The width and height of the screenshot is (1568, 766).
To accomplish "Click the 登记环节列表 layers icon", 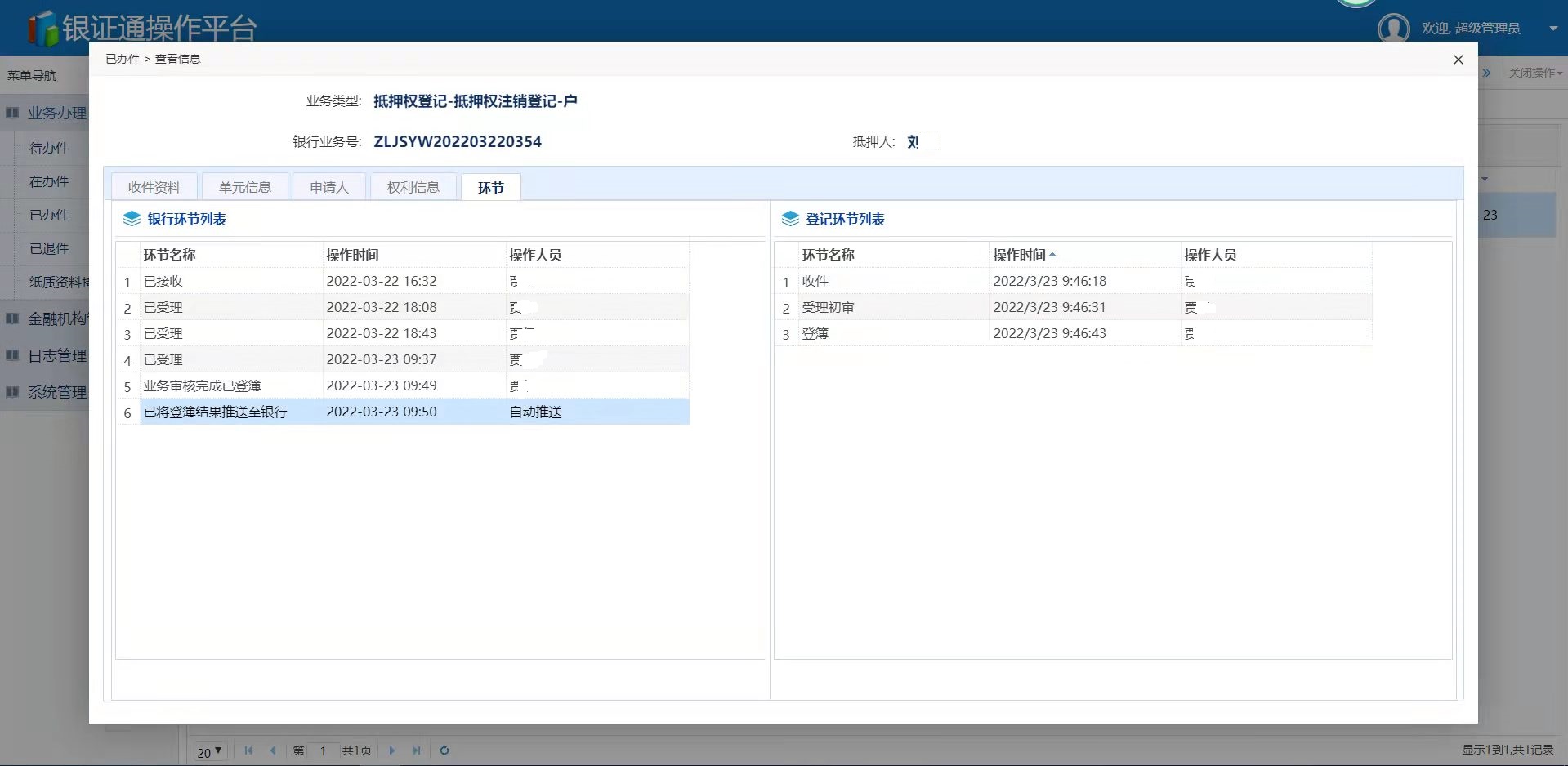I will 790,219.
